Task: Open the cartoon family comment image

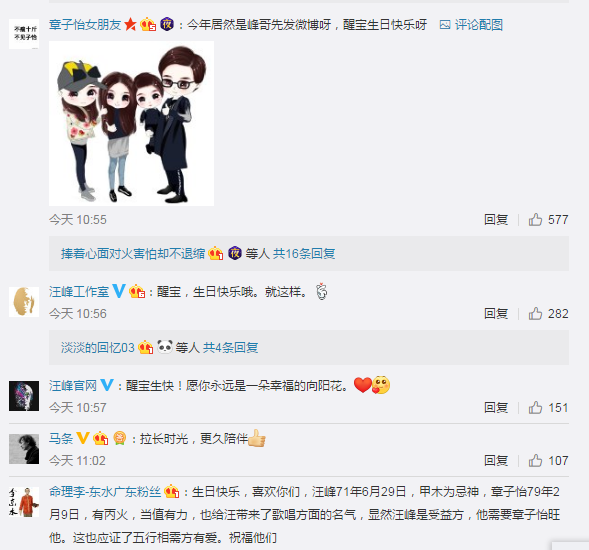Action: [131, 123]
